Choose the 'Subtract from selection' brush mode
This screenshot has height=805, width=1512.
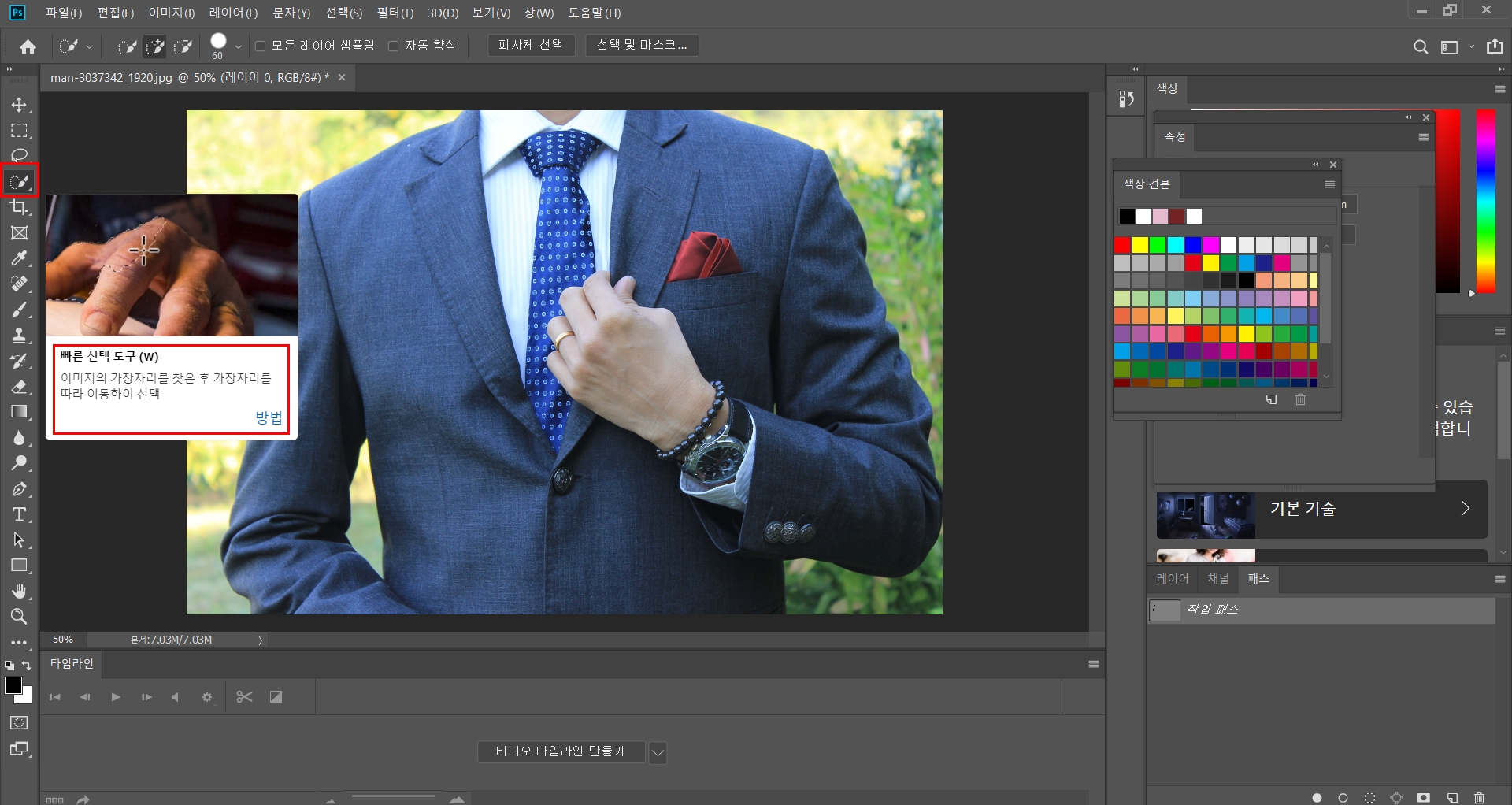183,46
